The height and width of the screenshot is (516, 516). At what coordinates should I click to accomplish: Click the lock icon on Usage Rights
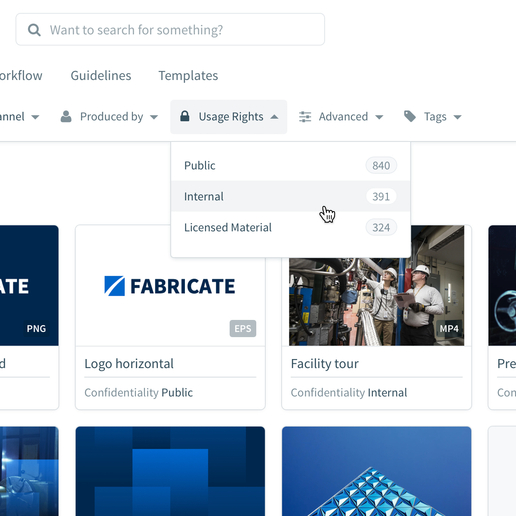coord(184,116)
